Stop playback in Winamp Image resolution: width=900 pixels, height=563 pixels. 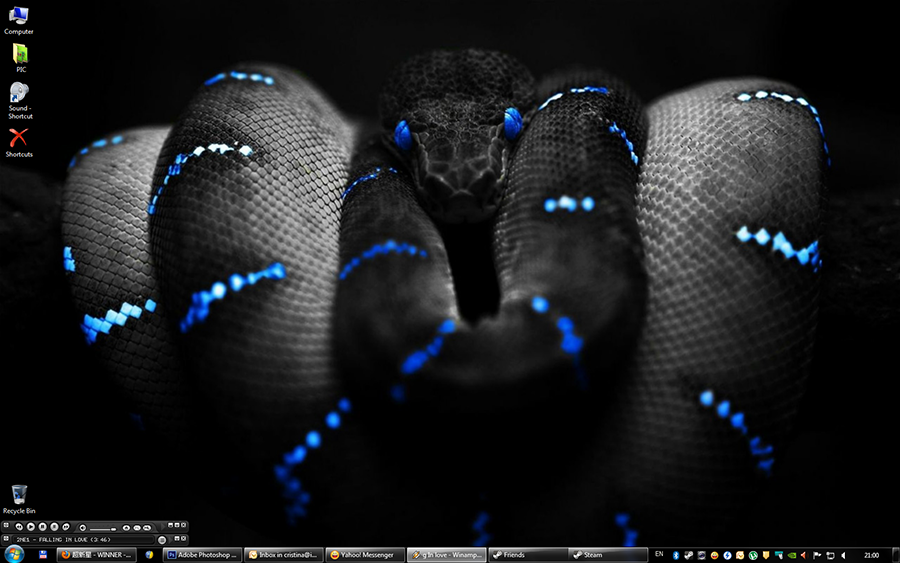pyautogui.click(x=54, y=527)
